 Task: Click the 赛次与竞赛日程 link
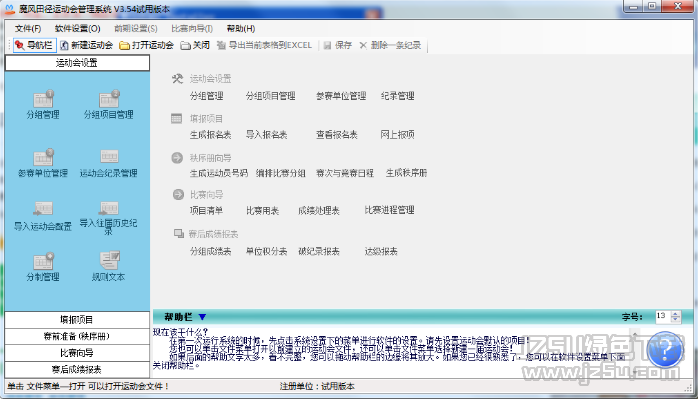click(x=345, y=173)
